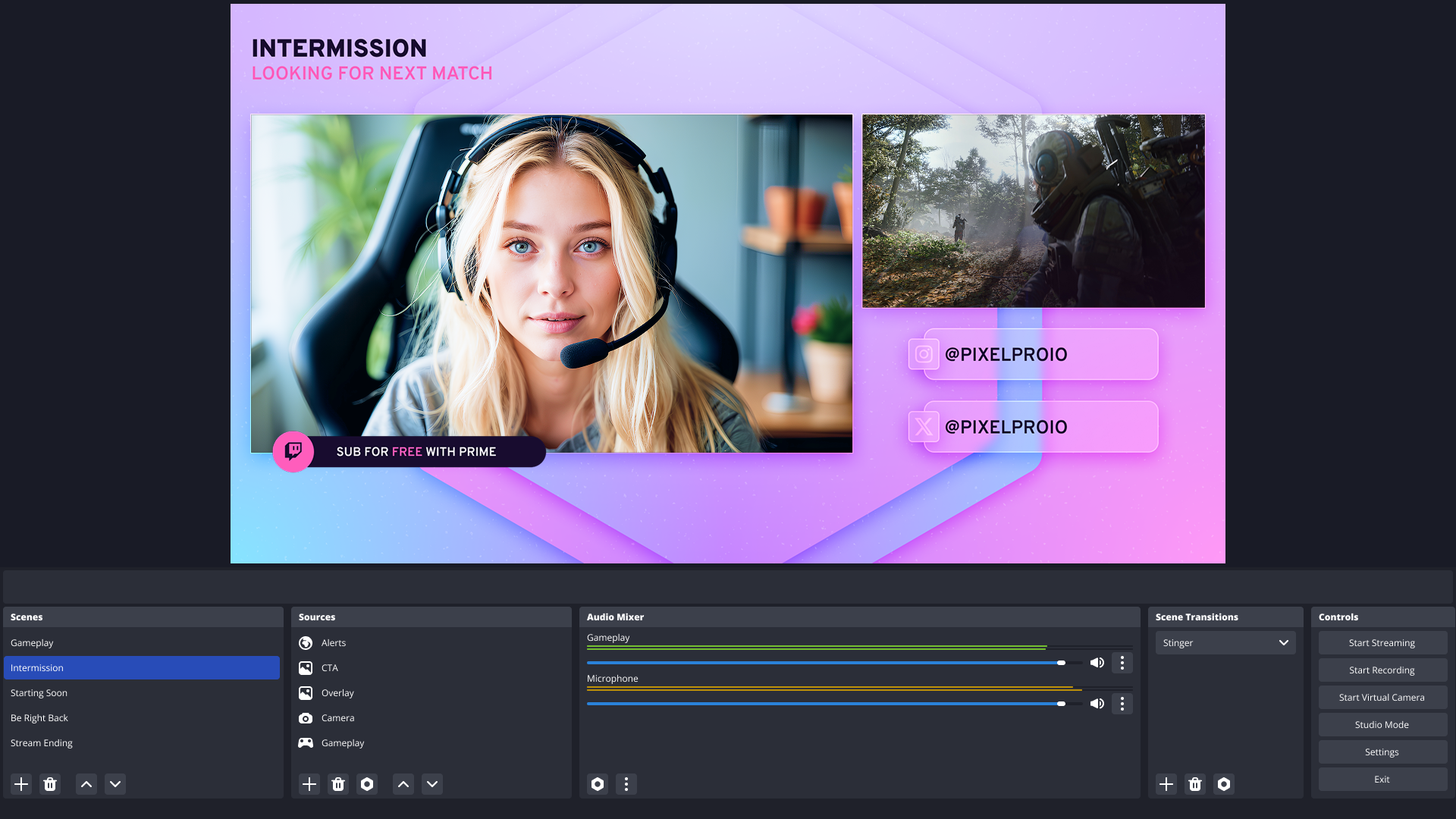Select the Camera source
The image size is (1456, 819).
pos(337,718)
